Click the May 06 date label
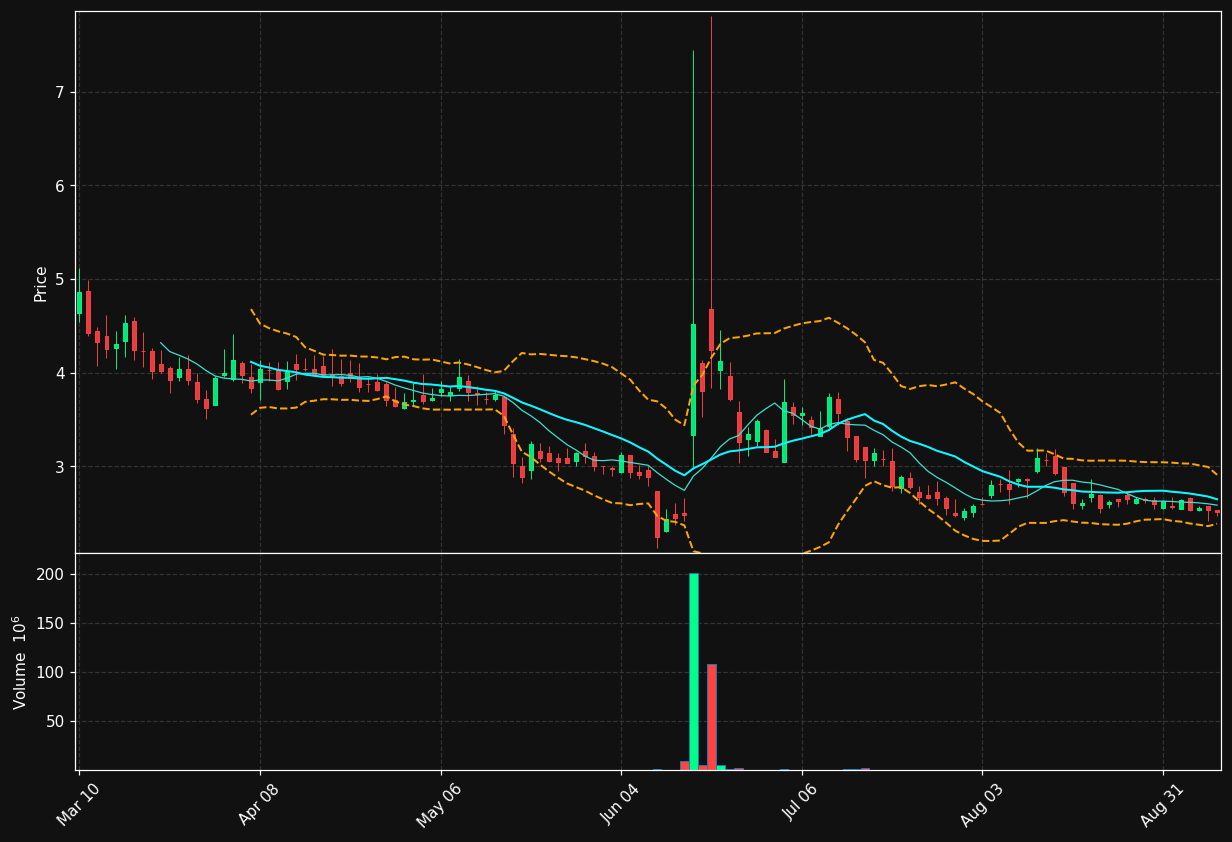 440,804
